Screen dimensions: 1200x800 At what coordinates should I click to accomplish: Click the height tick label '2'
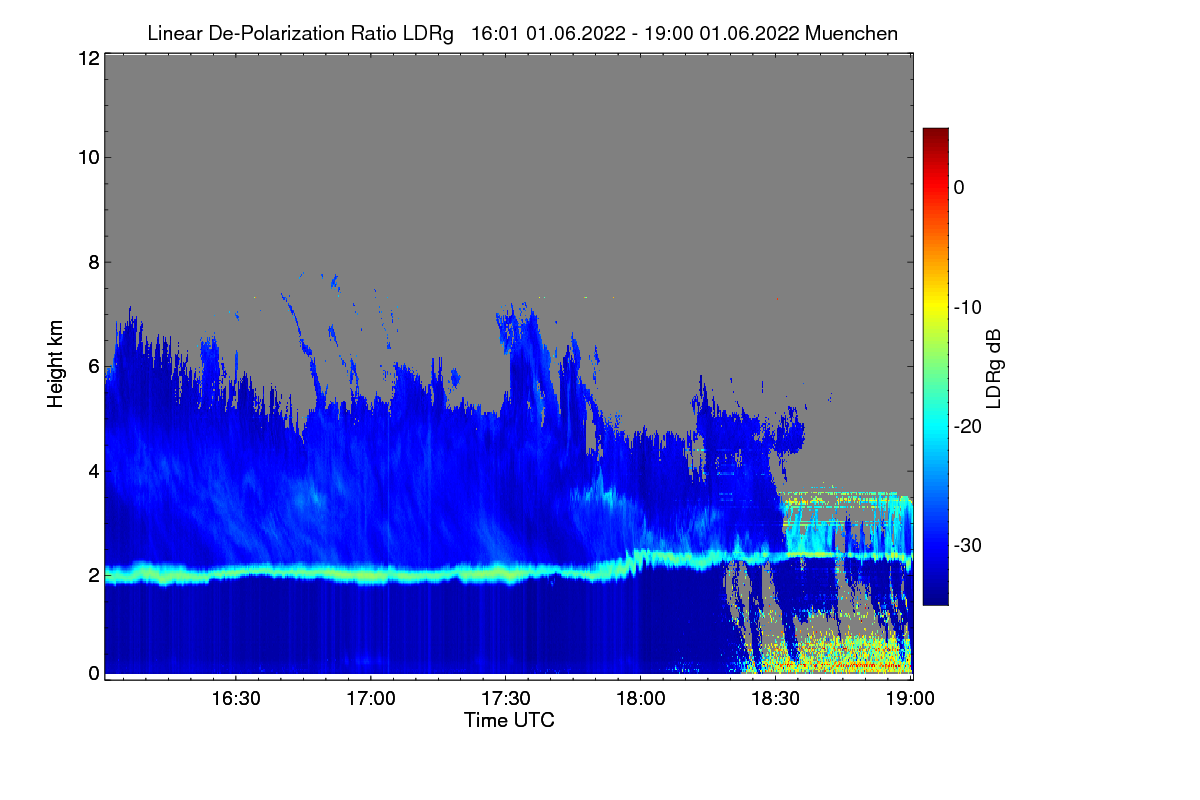[x=92, y=575]
